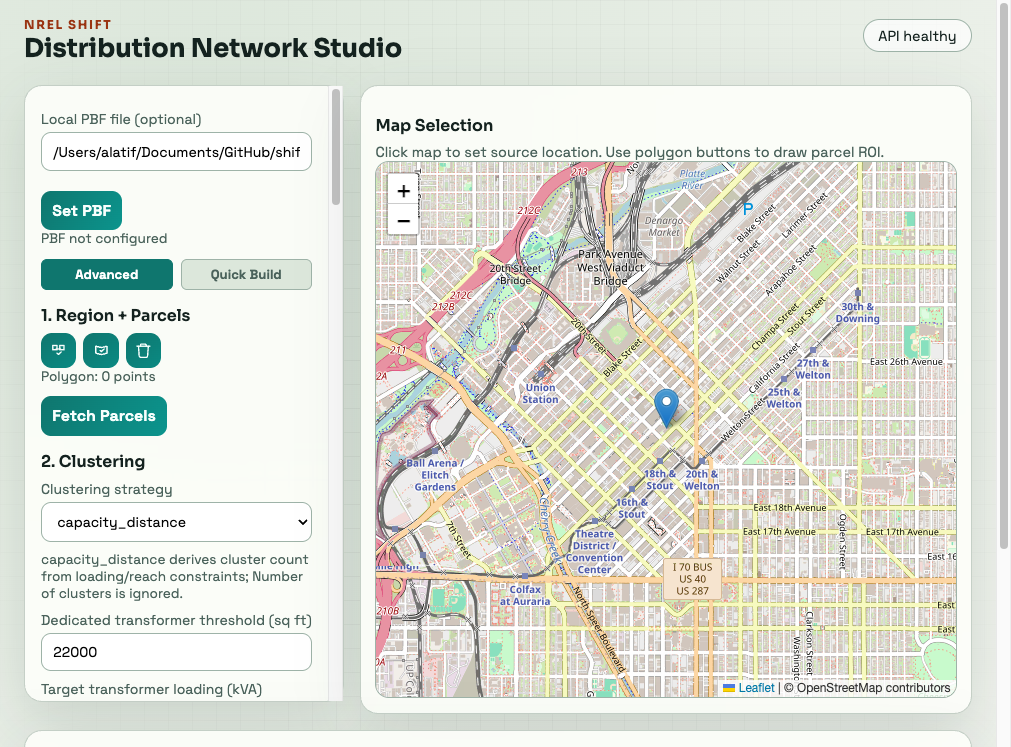The height and width of the screenshot is (747, 1011).
Task: Click the blue parking P icon on map
Action: pyautogui.click(x=748, y=209)
